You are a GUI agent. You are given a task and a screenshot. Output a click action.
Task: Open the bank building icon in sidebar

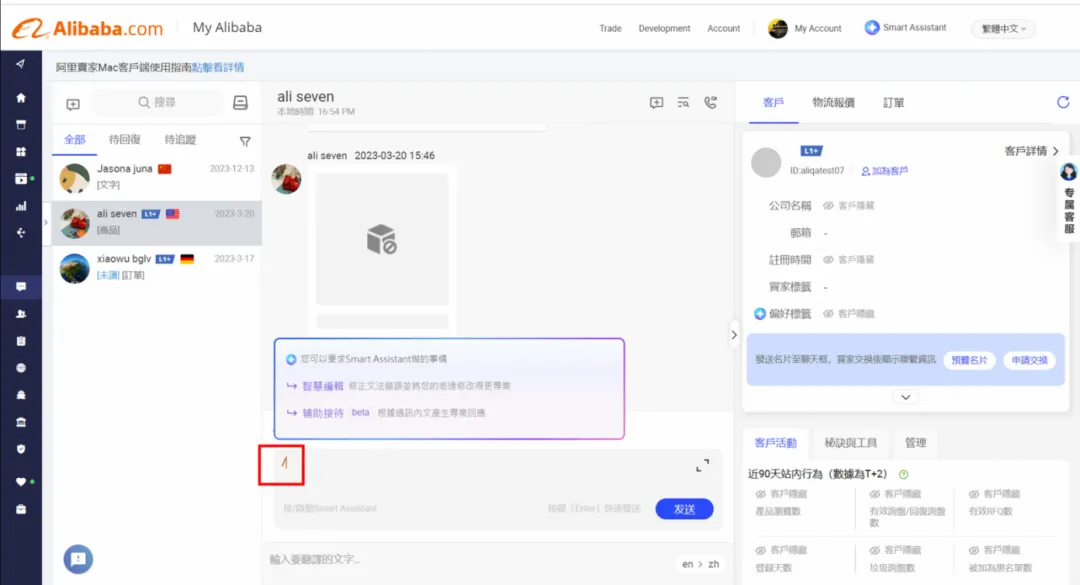point(21,422)
